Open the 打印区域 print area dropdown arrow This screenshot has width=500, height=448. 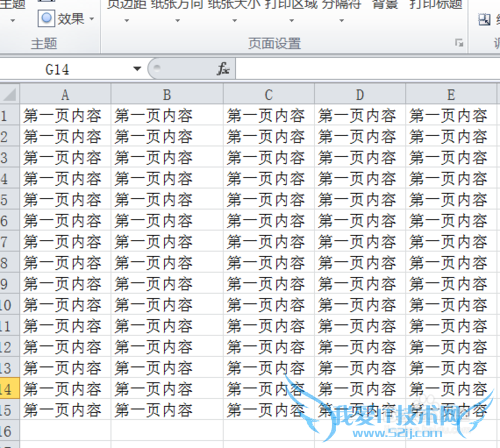point(292,20)
